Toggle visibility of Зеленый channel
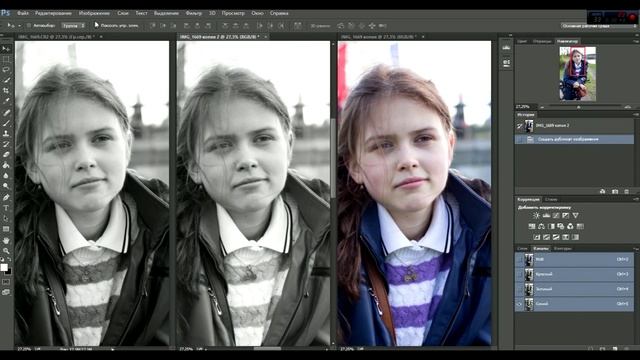640x360 pixels. pos(520,289)
